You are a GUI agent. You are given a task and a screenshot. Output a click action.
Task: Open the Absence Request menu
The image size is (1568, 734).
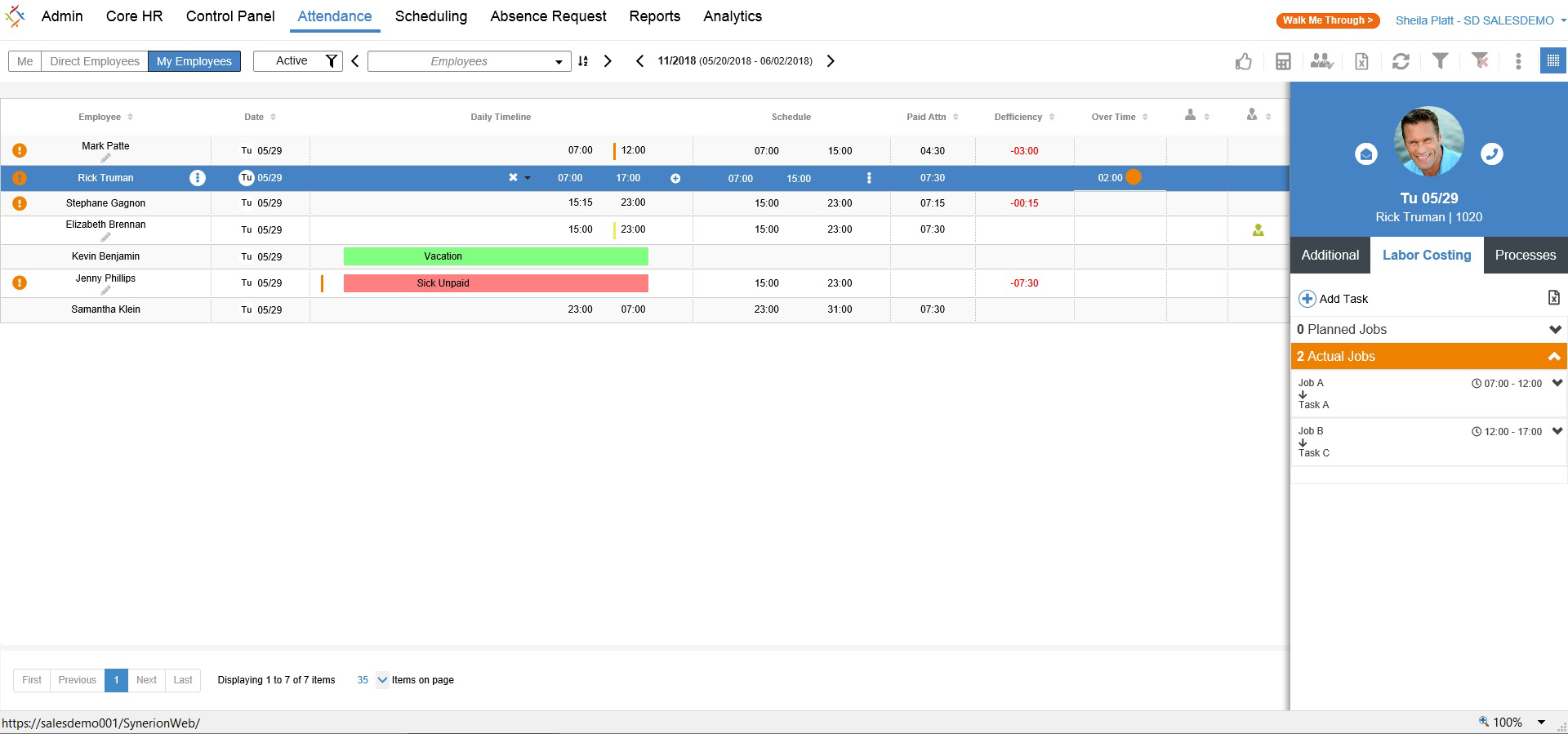coord(548,16)
